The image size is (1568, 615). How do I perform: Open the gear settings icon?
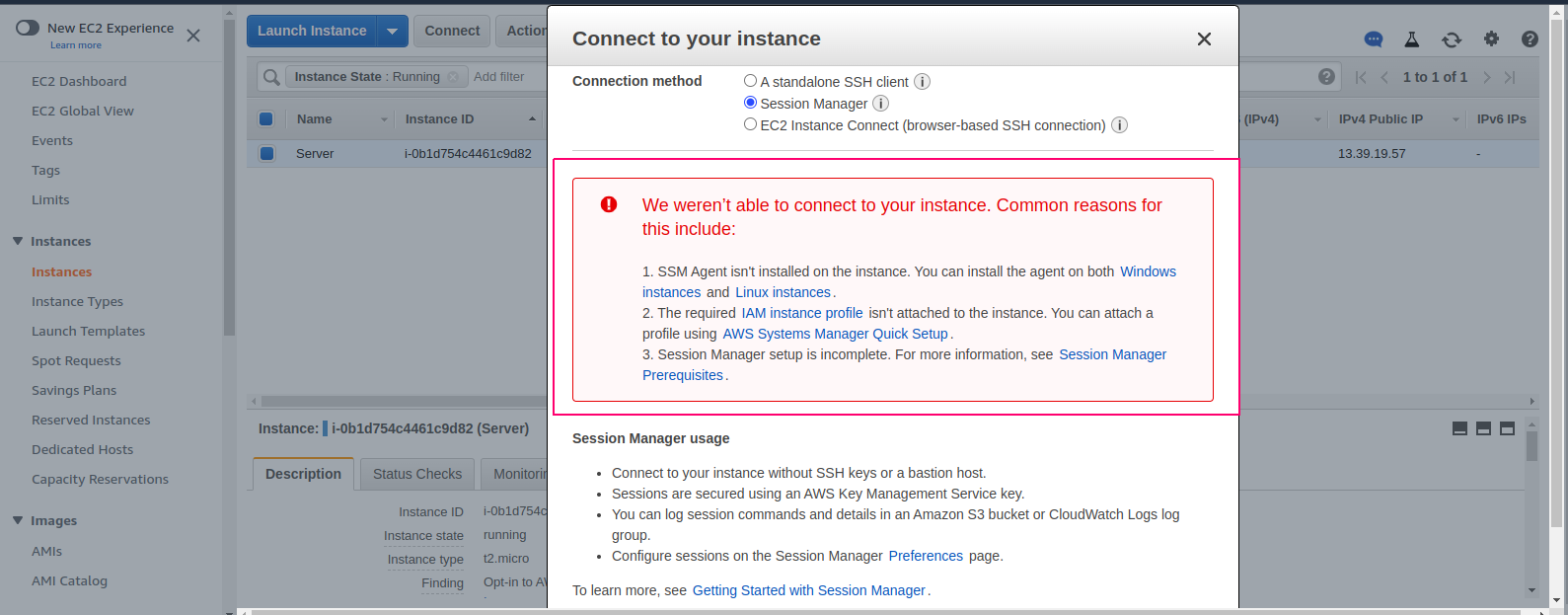tap(1491, 38)
